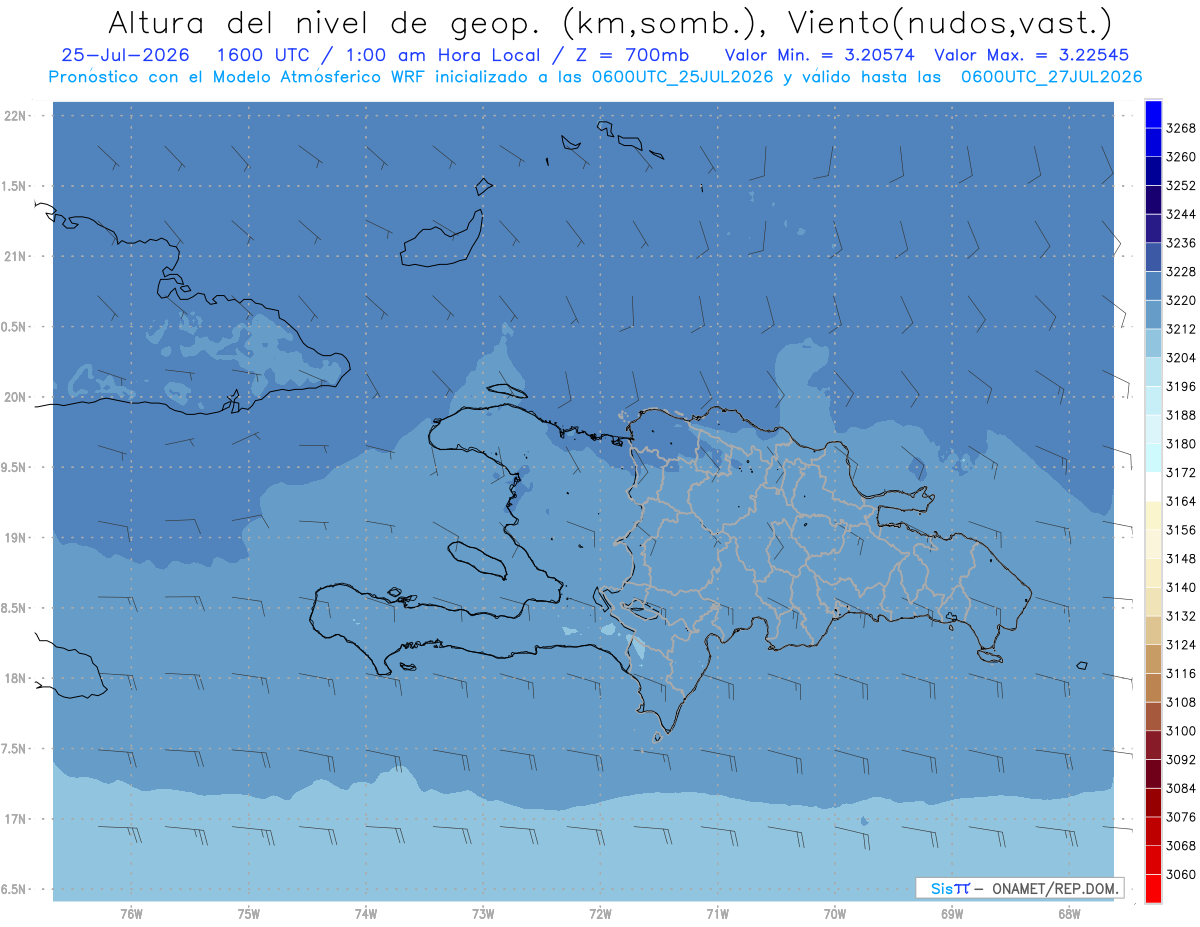This screenshot has width=1200, height=927.
Task: Click the '3204' colorbar value
Action: 1181,358
